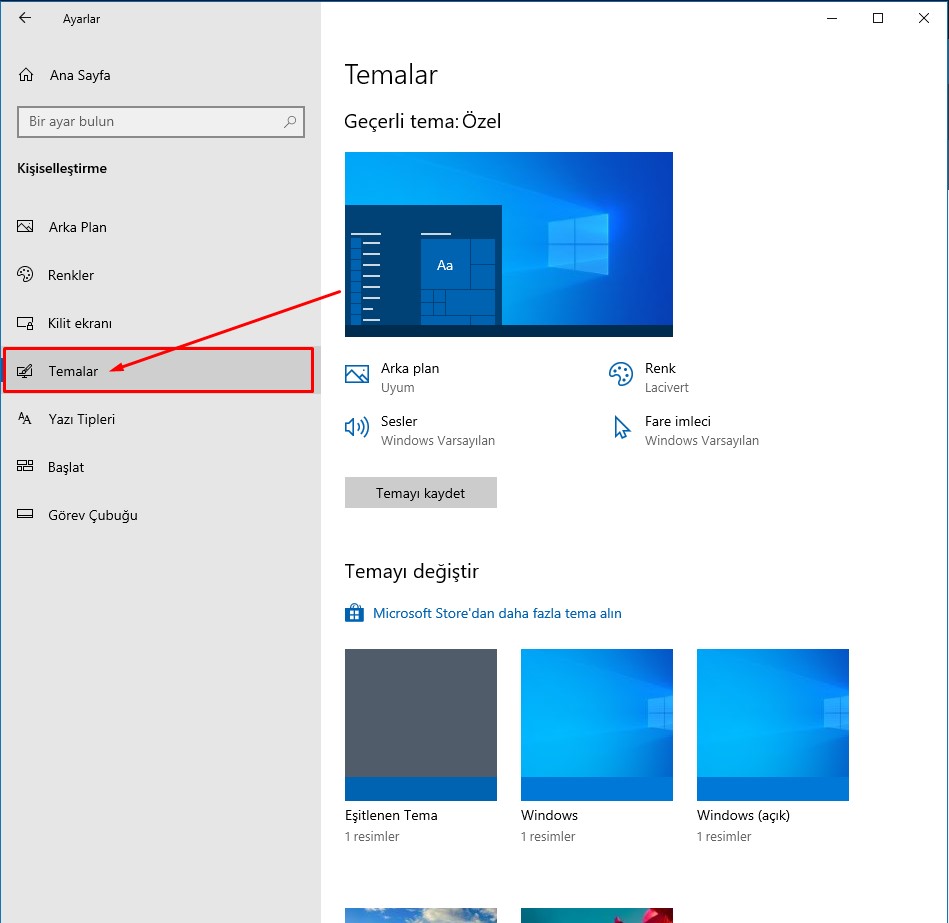Click the Renkler palette icon in sidebar
Screen dimensions: 949x923
pyautogui.click(x=25, y=274)
